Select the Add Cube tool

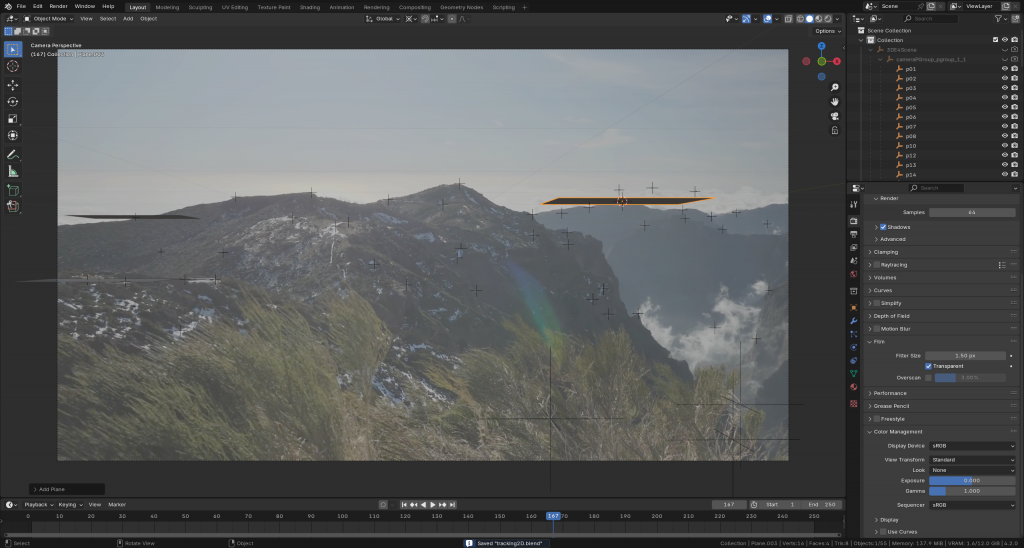click(12, 191)
